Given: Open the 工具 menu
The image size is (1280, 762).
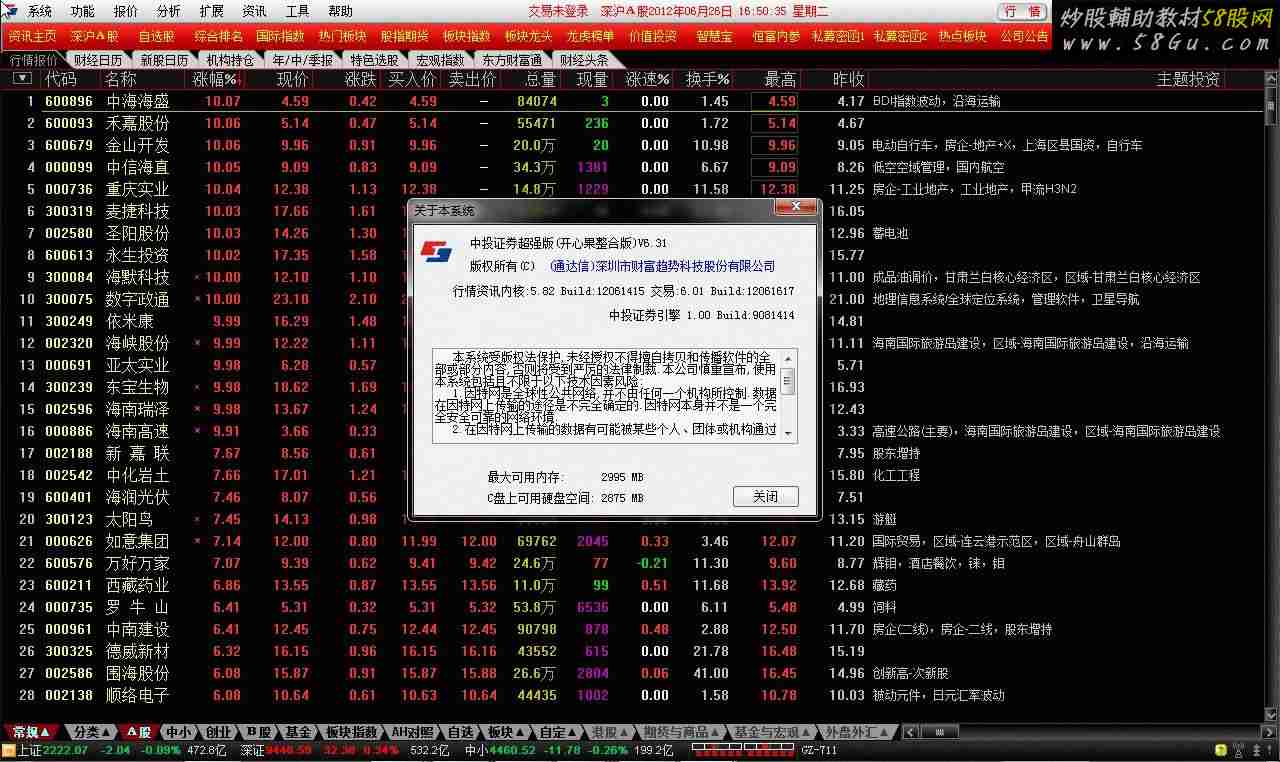Looking at the screenshot, I should tap(298, 12).
